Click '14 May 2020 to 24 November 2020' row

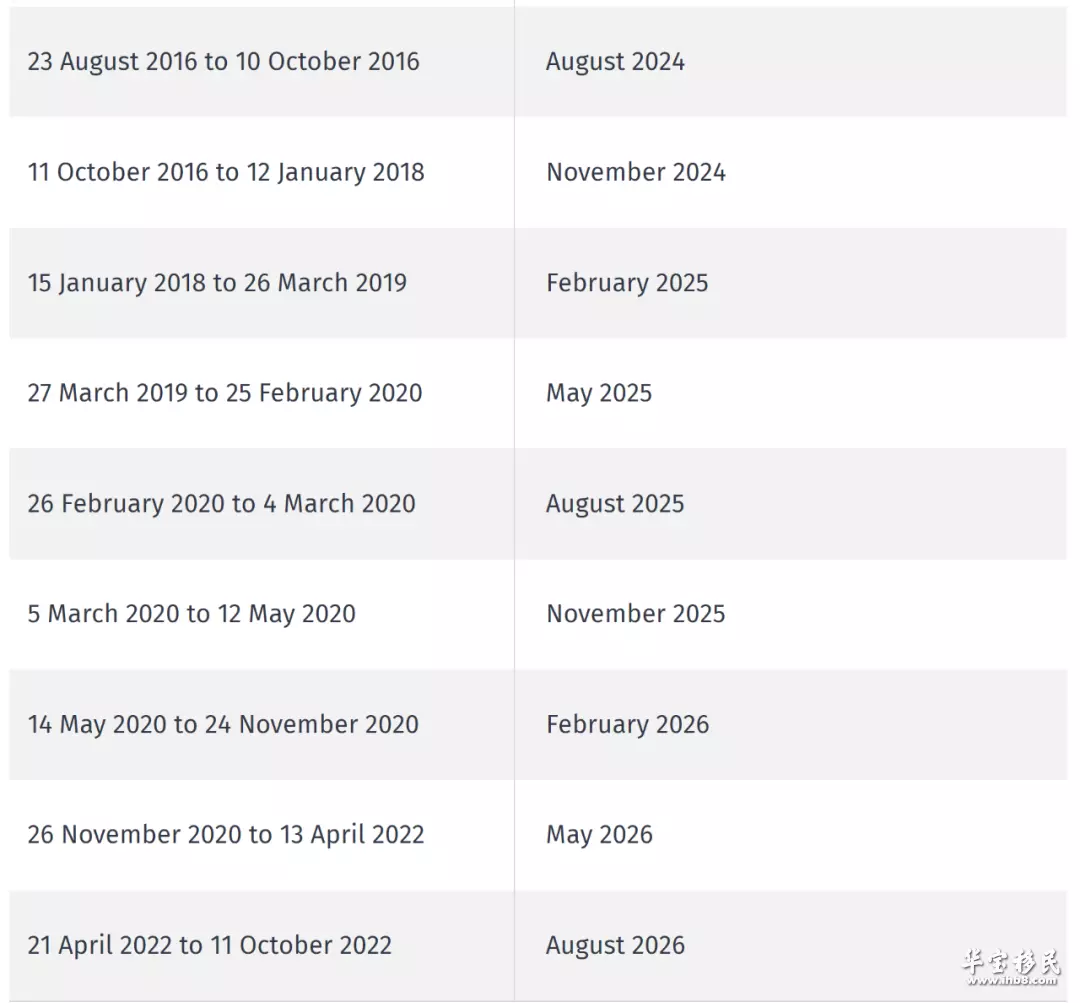tap(538, 725)
